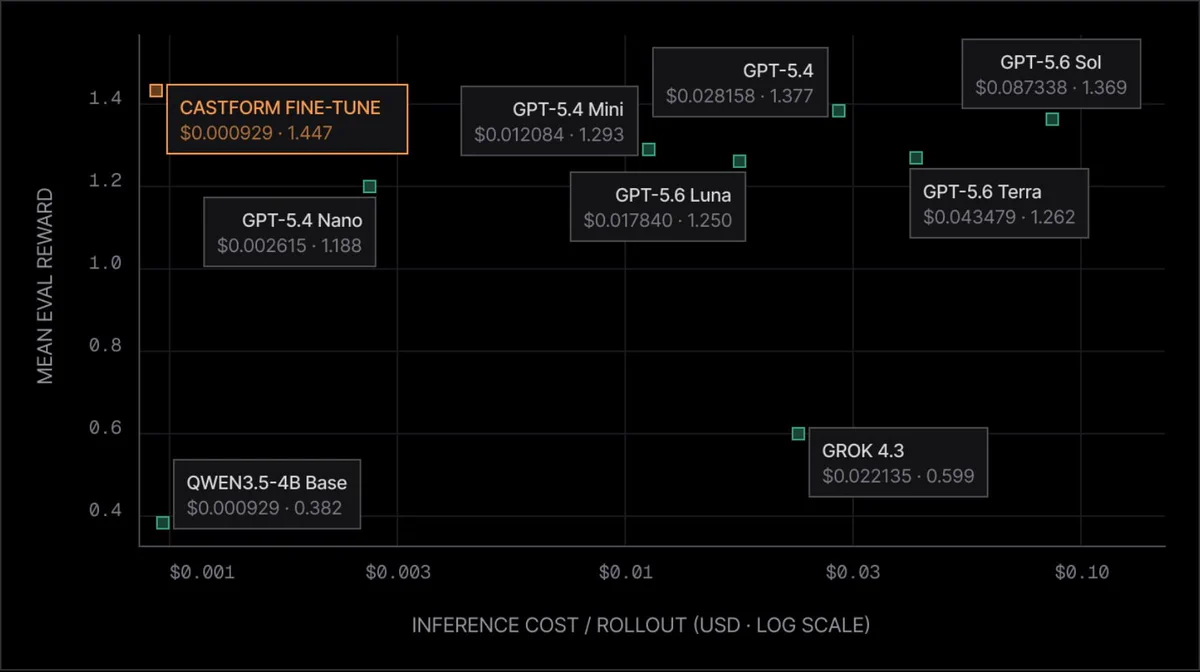Click the orange Castform Fine-Tune data point

156,91
